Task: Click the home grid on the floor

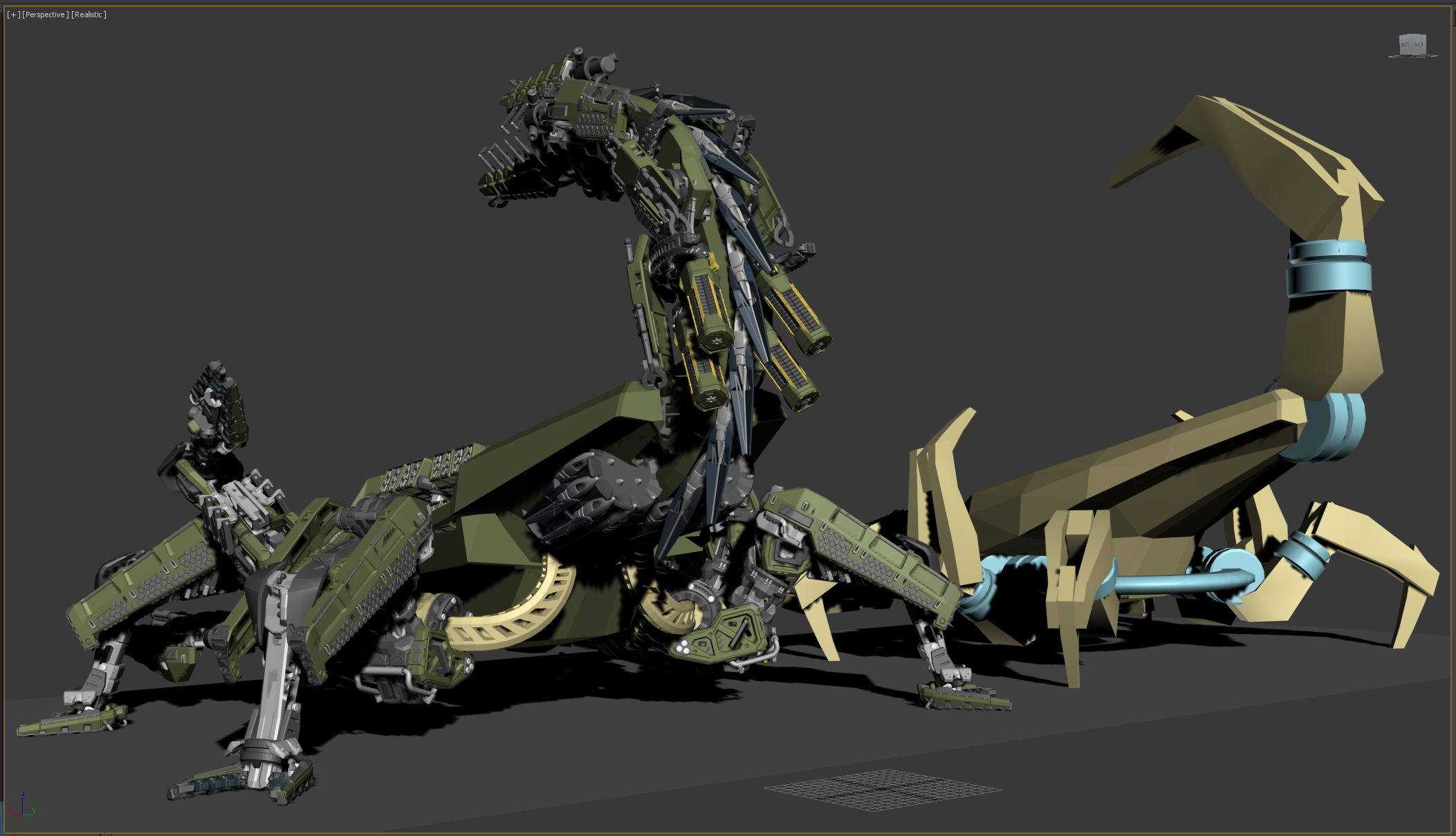Action: (x=882, y=789)
